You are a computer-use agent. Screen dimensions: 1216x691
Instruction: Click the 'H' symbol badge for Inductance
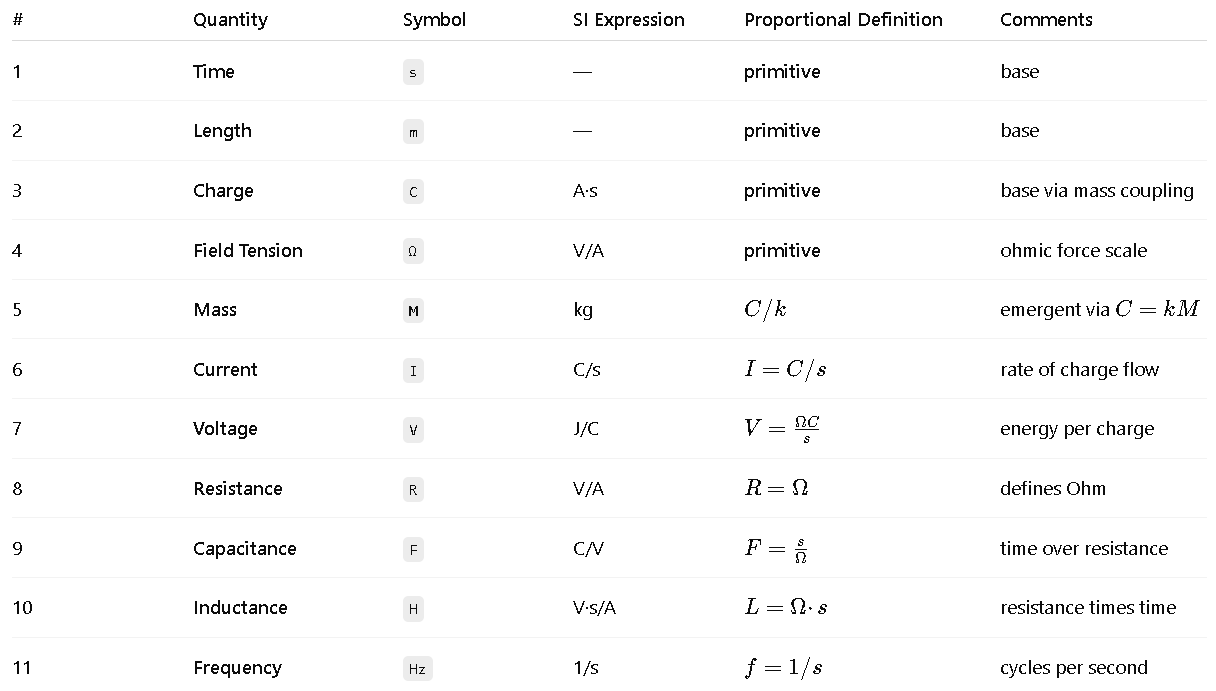coord(413,609)
